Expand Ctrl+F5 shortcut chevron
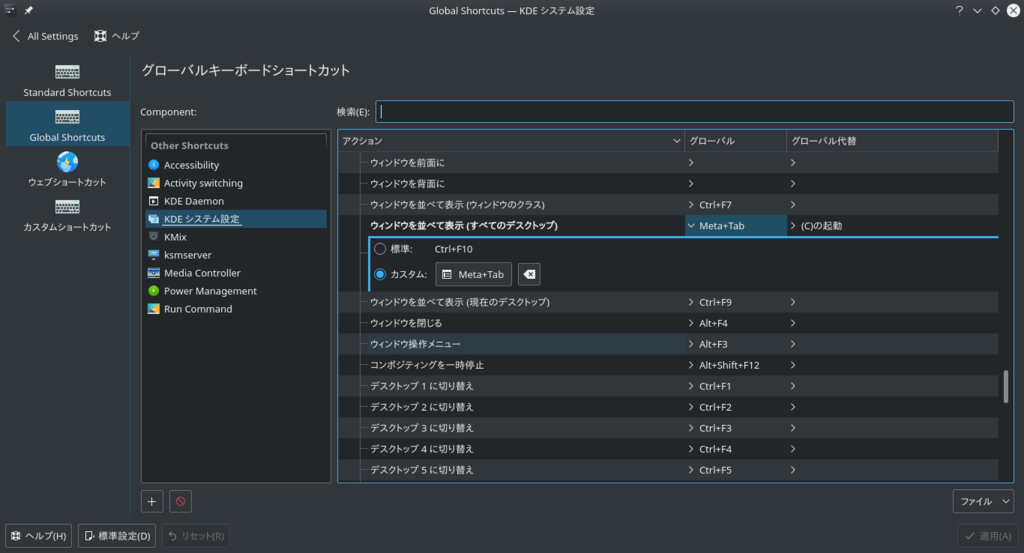Image resolution: width=1024 pixels, height=553 pixels. (691, 469)
